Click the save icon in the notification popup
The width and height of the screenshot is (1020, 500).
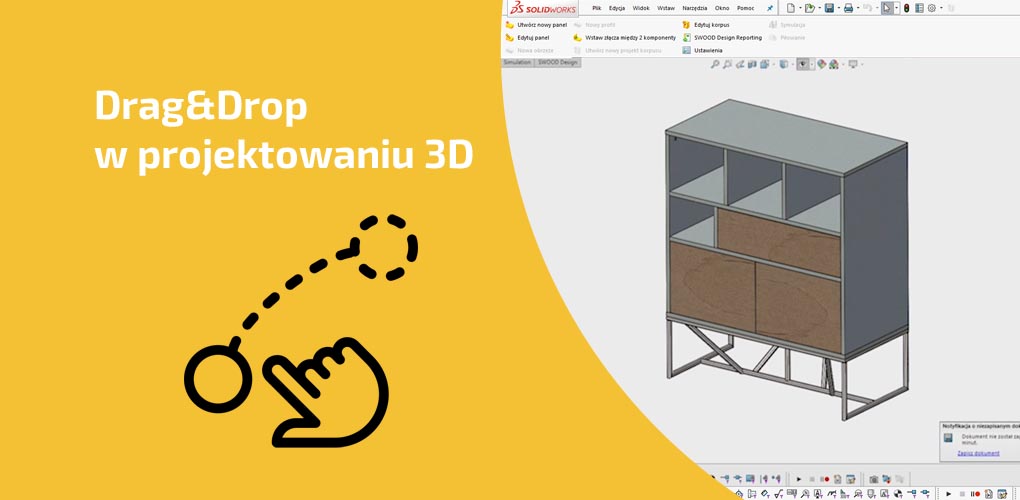pyautogui.click(x=949, y=438)
